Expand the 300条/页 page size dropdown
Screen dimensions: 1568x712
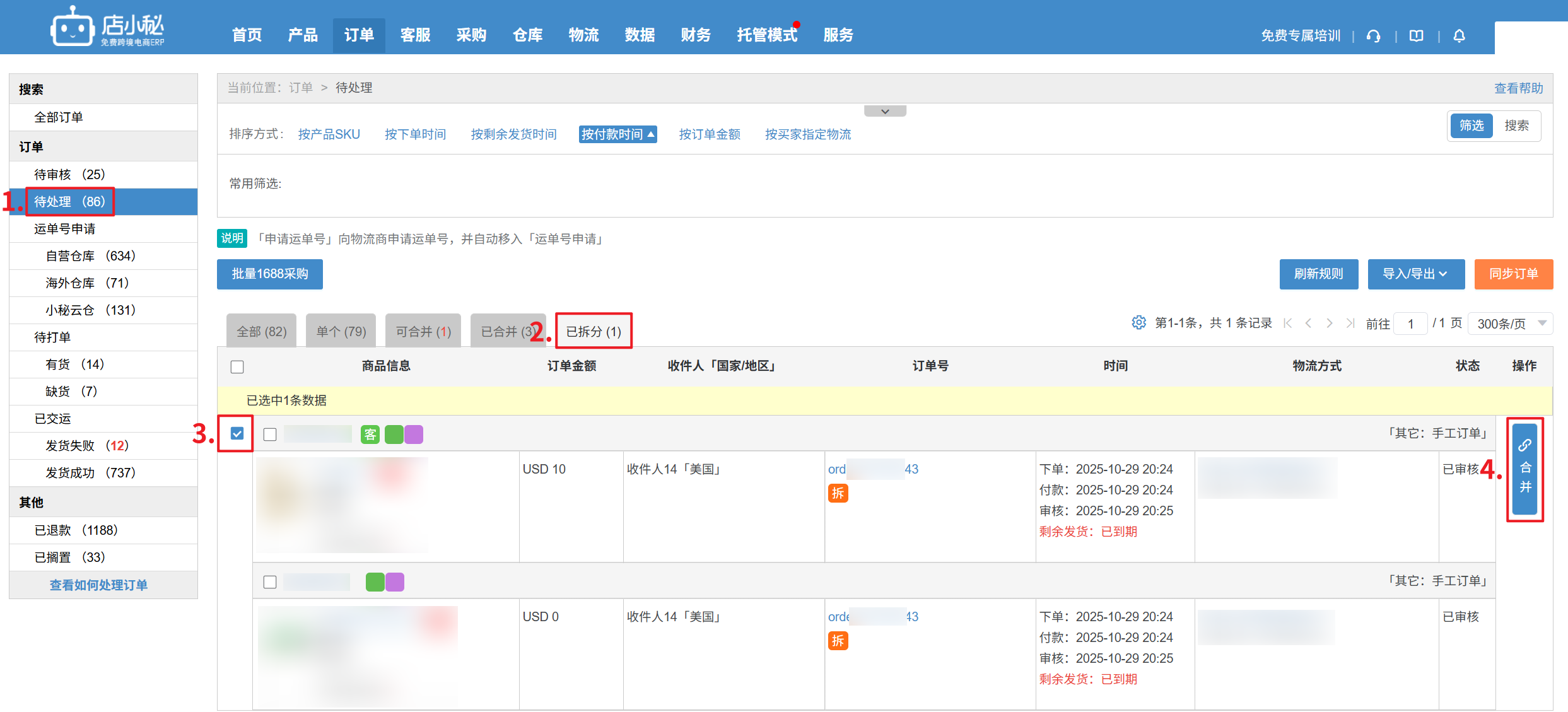coord(1510,324)
